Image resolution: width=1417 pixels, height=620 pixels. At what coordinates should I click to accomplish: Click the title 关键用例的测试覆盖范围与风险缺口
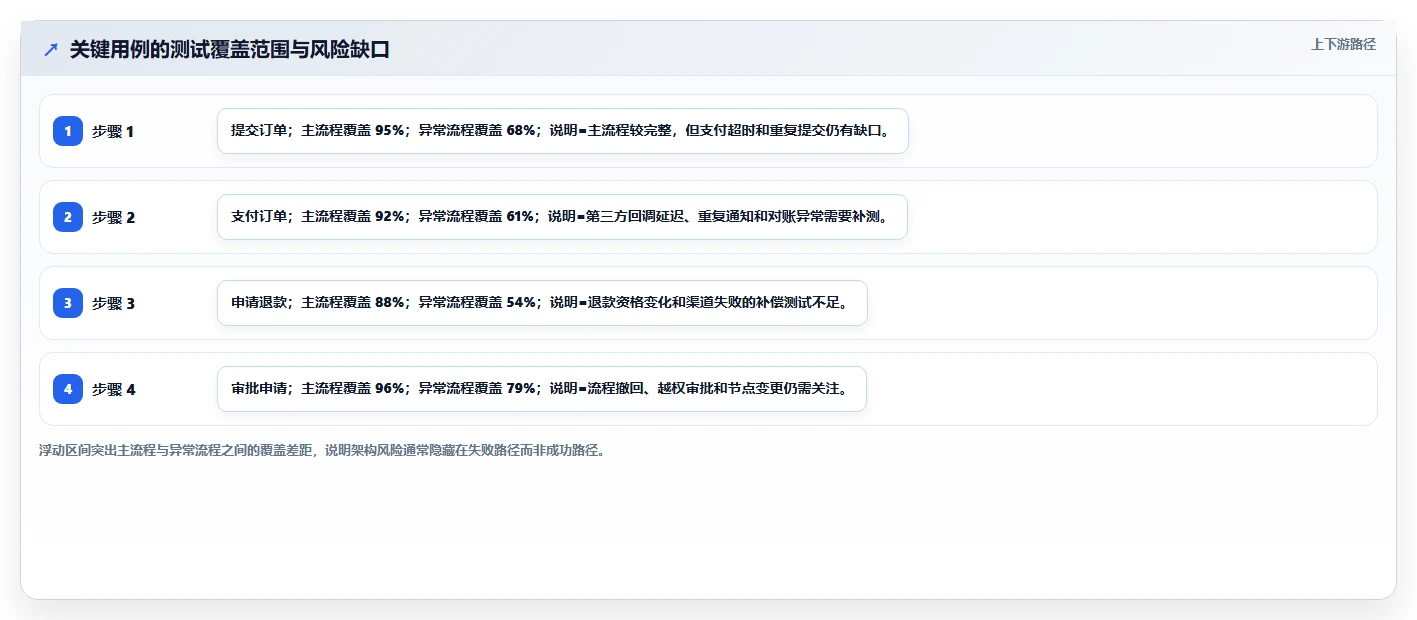(229, 49)
